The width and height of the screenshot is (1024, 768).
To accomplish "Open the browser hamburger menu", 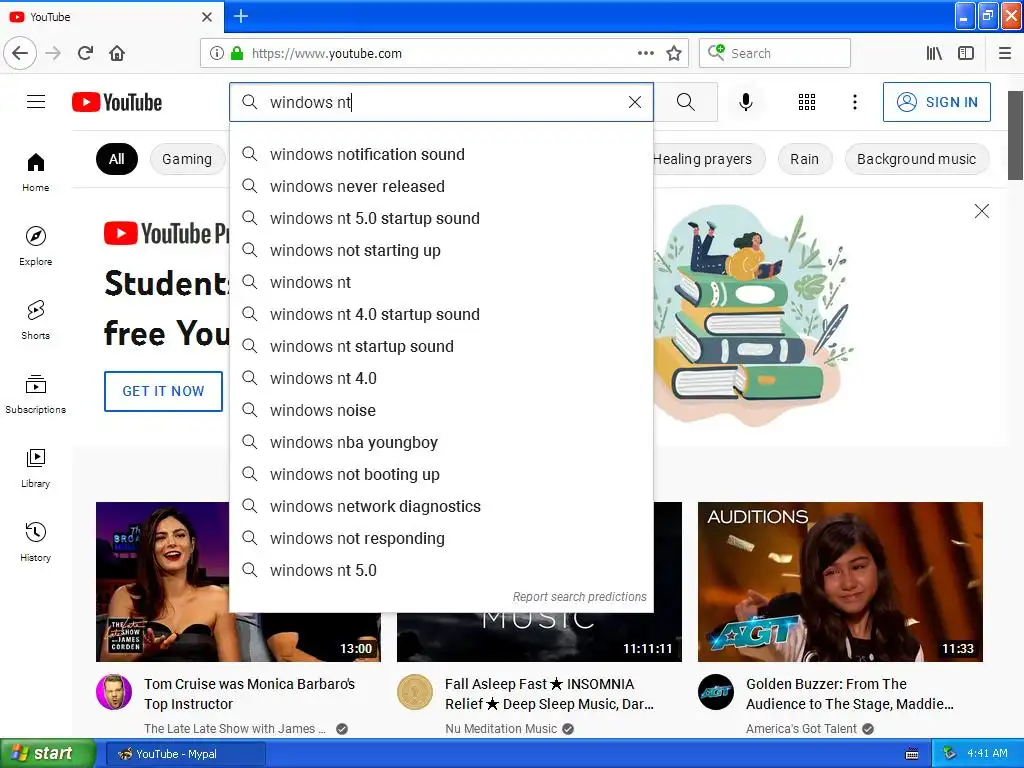I will [x=1005, y=53].
